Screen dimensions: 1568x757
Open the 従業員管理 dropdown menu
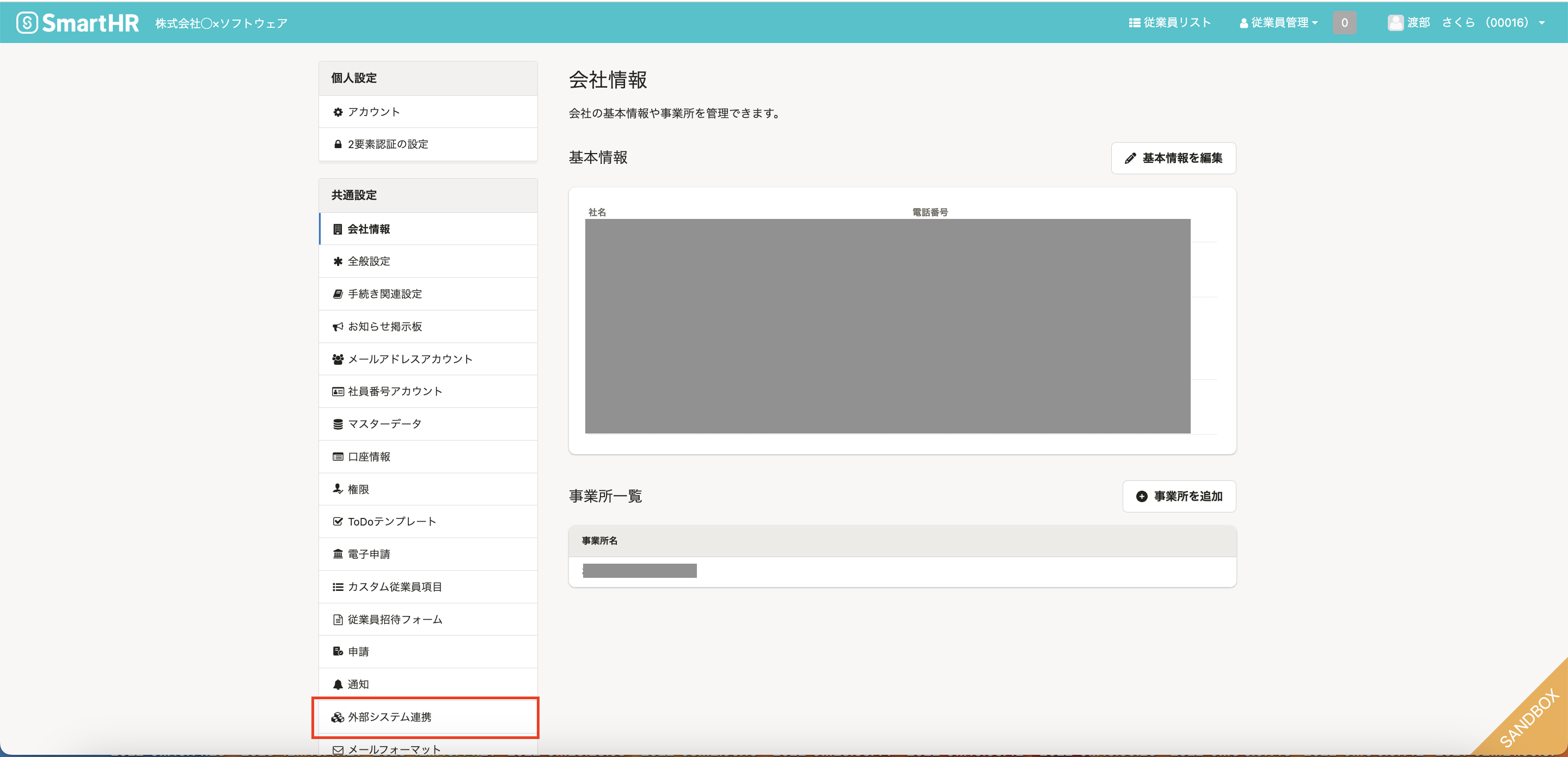tap(1279, 23)
